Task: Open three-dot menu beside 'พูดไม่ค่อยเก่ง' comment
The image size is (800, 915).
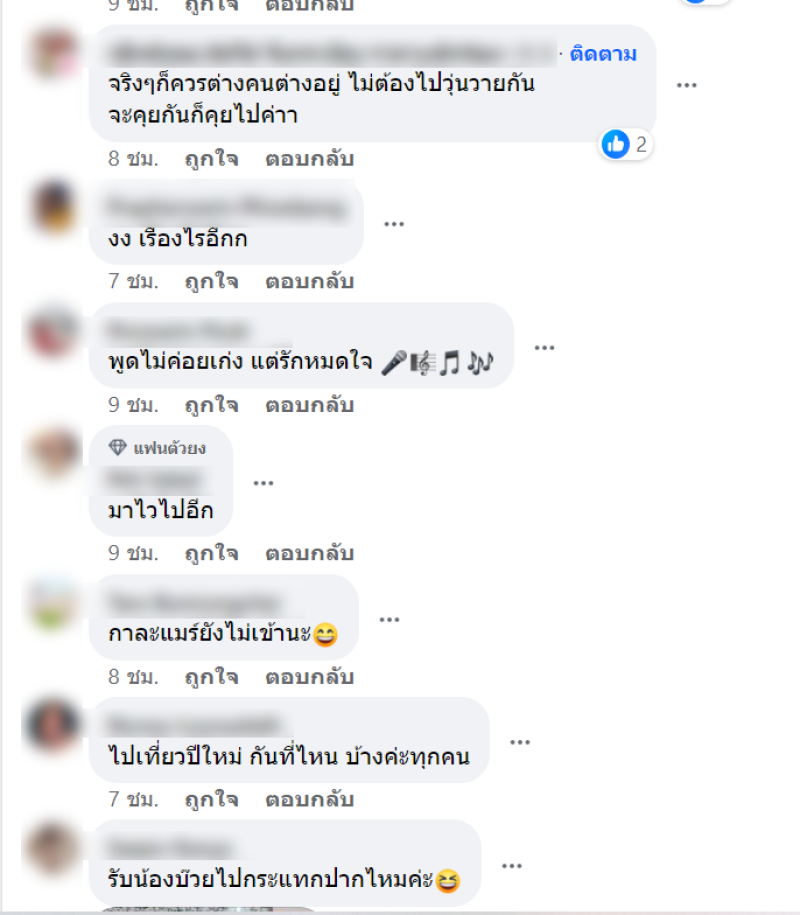Action: coord(544,348)
